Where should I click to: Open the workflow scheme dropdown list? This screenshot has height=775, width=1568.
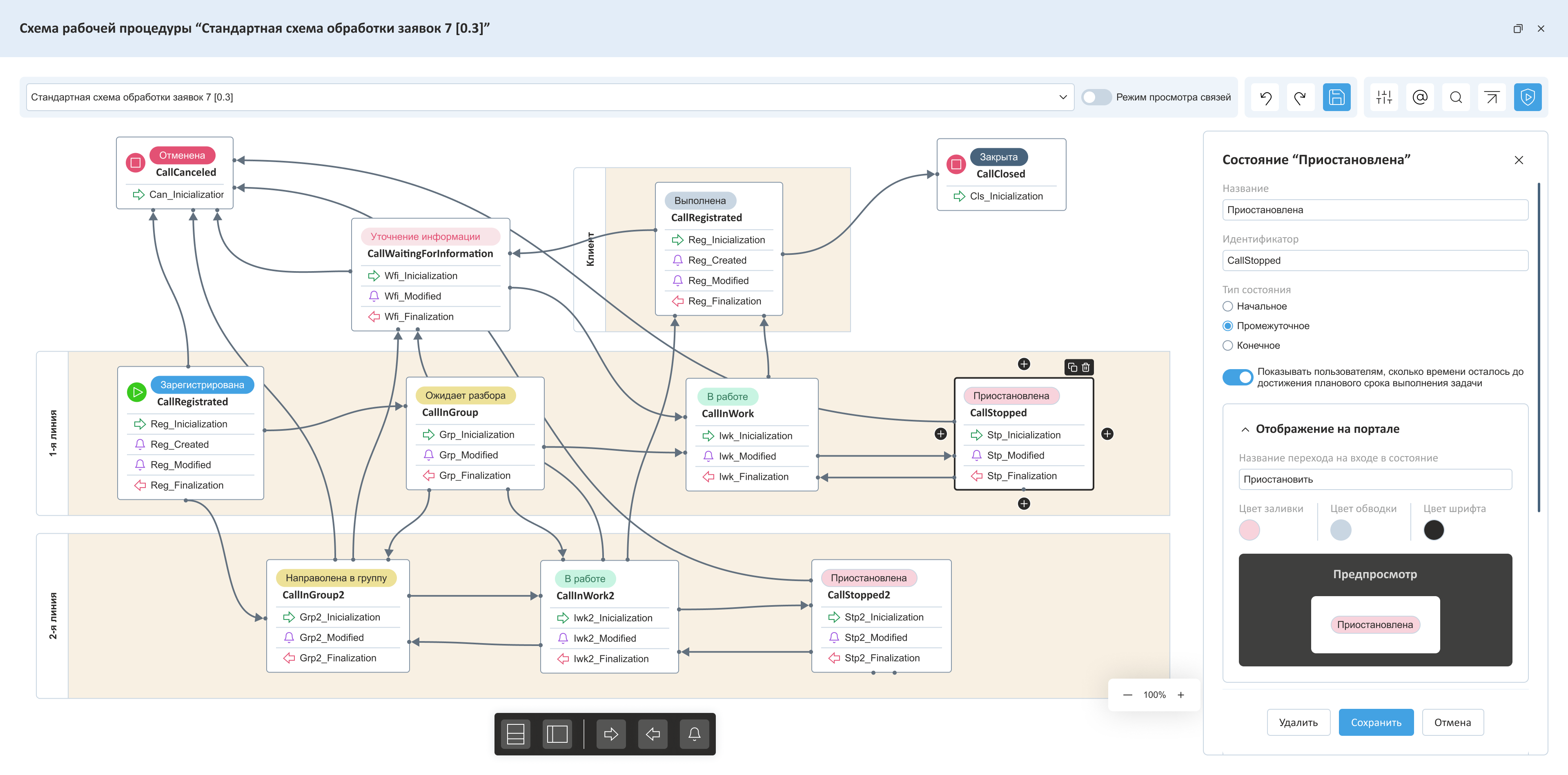pos(1063,98)
